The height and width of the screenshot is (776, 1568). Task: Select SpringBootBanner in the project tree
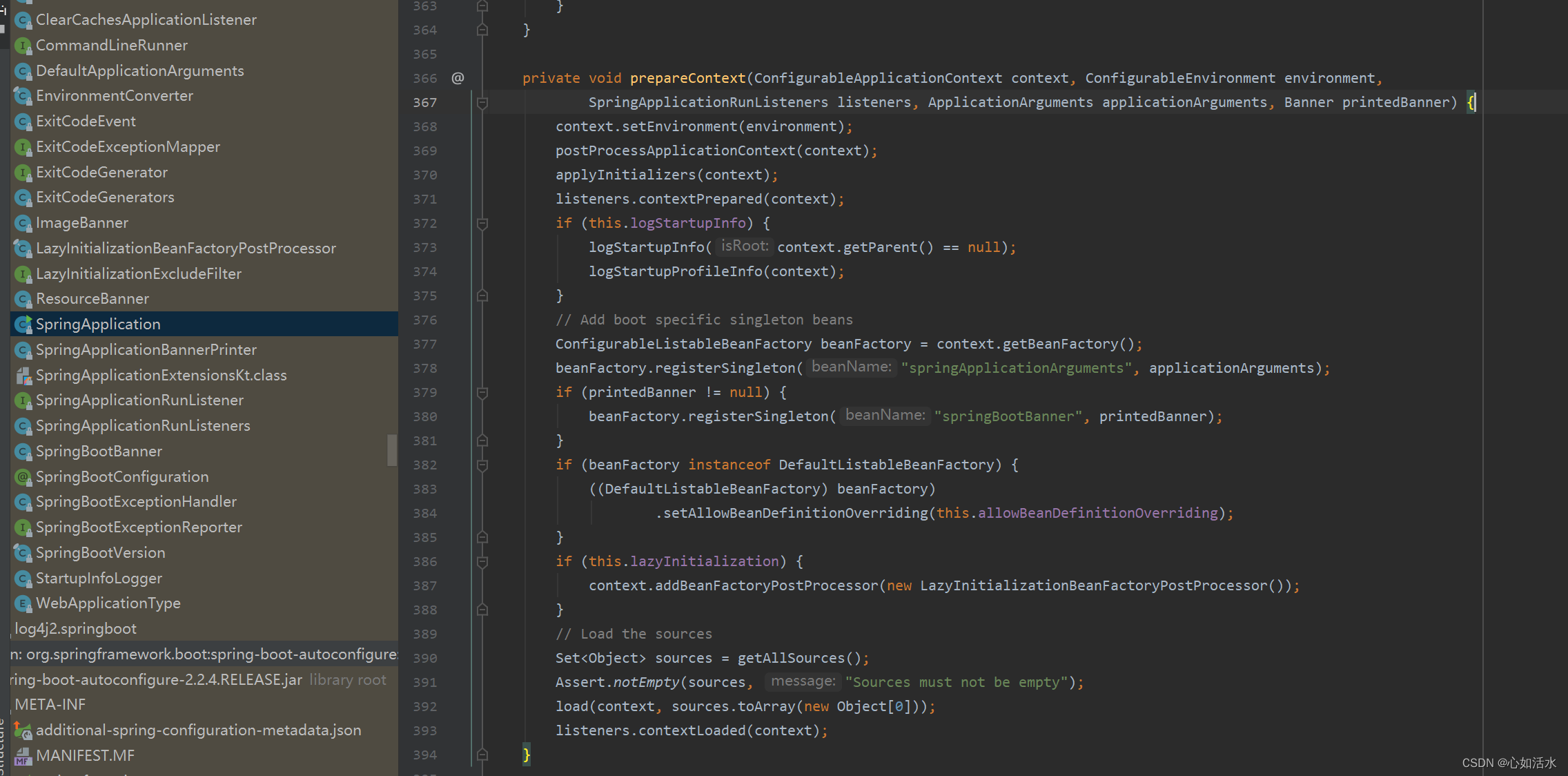(99, 452)
